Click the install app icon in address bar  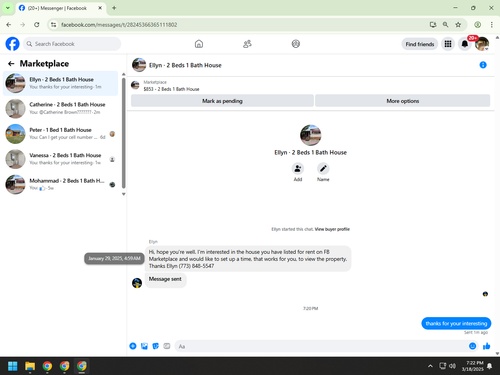(433, 25)
